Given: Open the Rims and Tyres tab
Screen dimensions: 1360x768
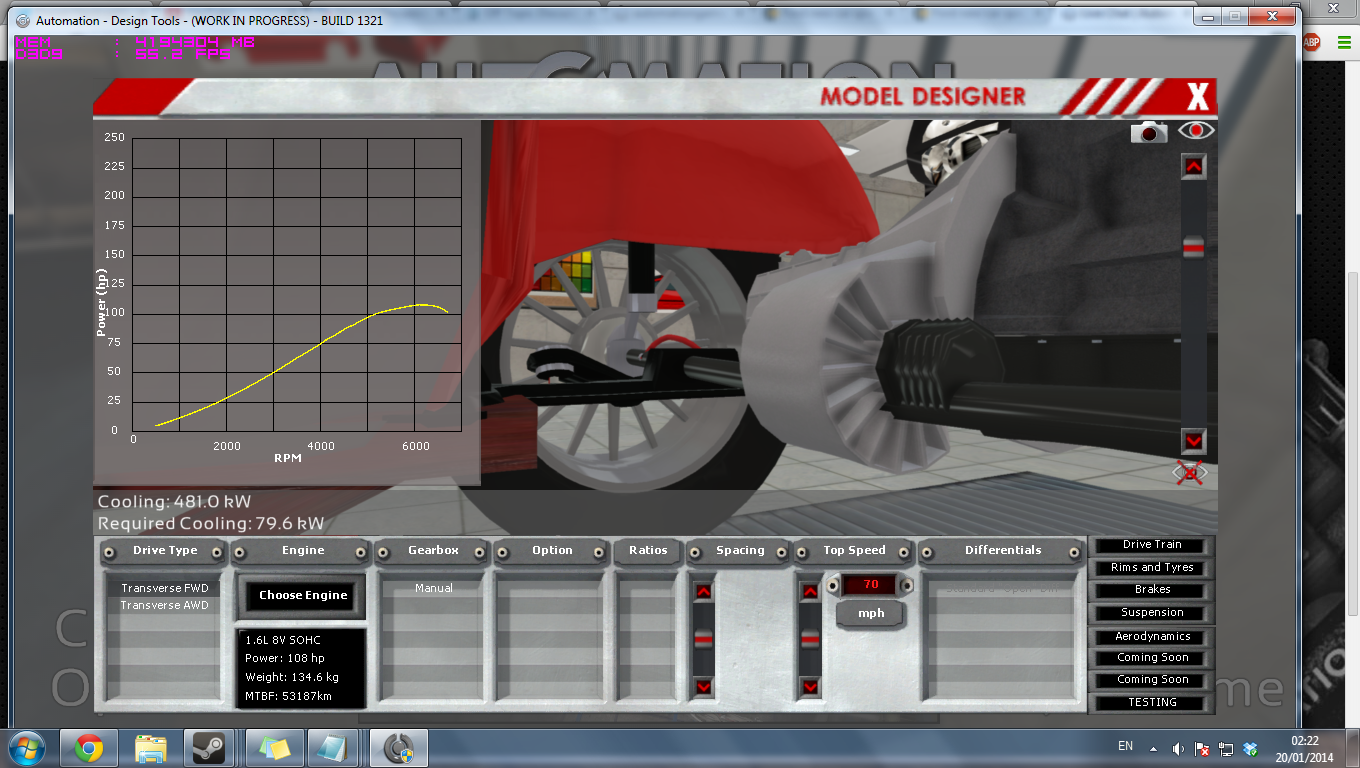Looking at the screenshot, I should pyautogui.click(x=1152, y=567).
